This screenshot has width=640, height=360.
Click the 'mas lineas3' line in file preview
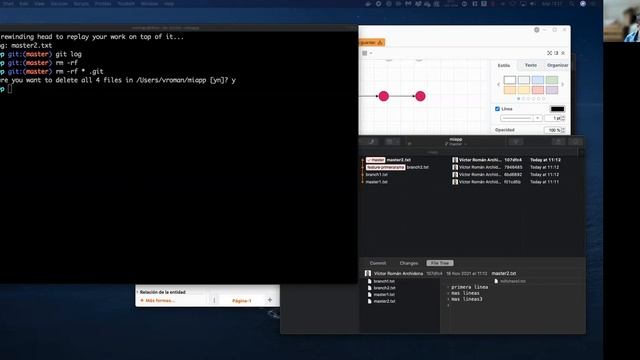(467, 299)
